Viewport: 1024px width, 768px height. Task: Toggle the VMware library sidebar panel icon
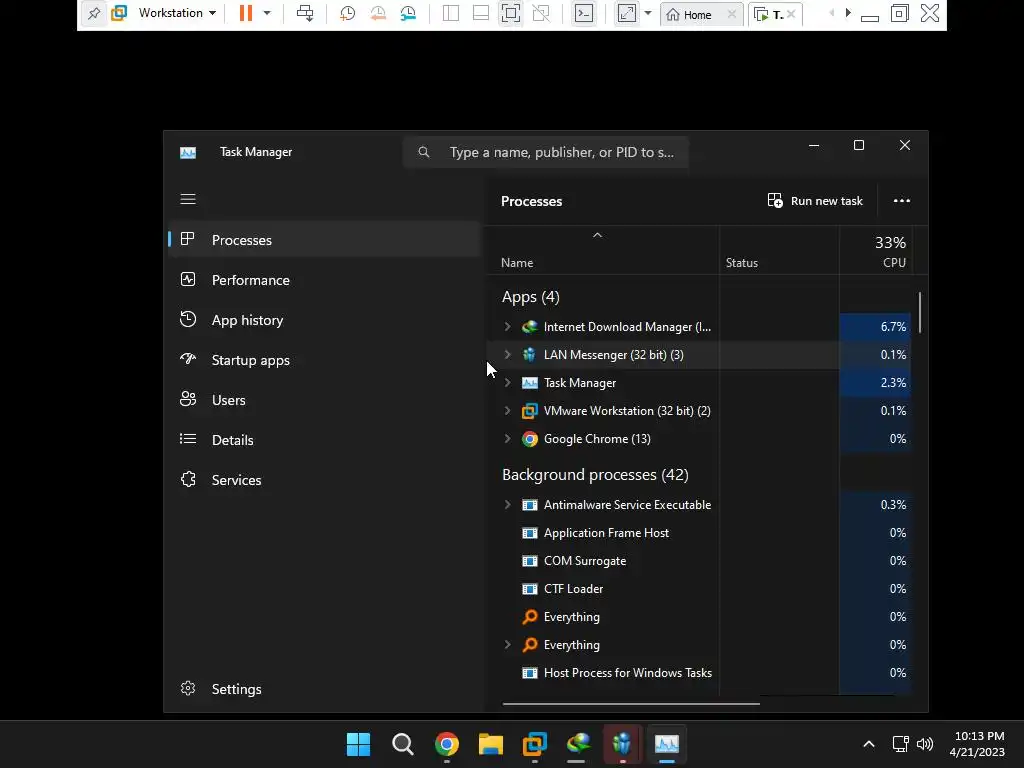[451, 13]
